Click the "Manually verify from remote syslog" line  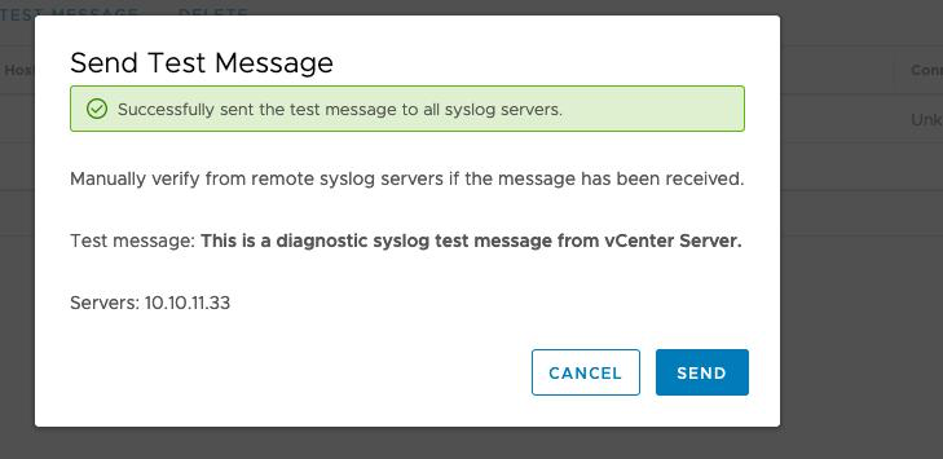407,180
